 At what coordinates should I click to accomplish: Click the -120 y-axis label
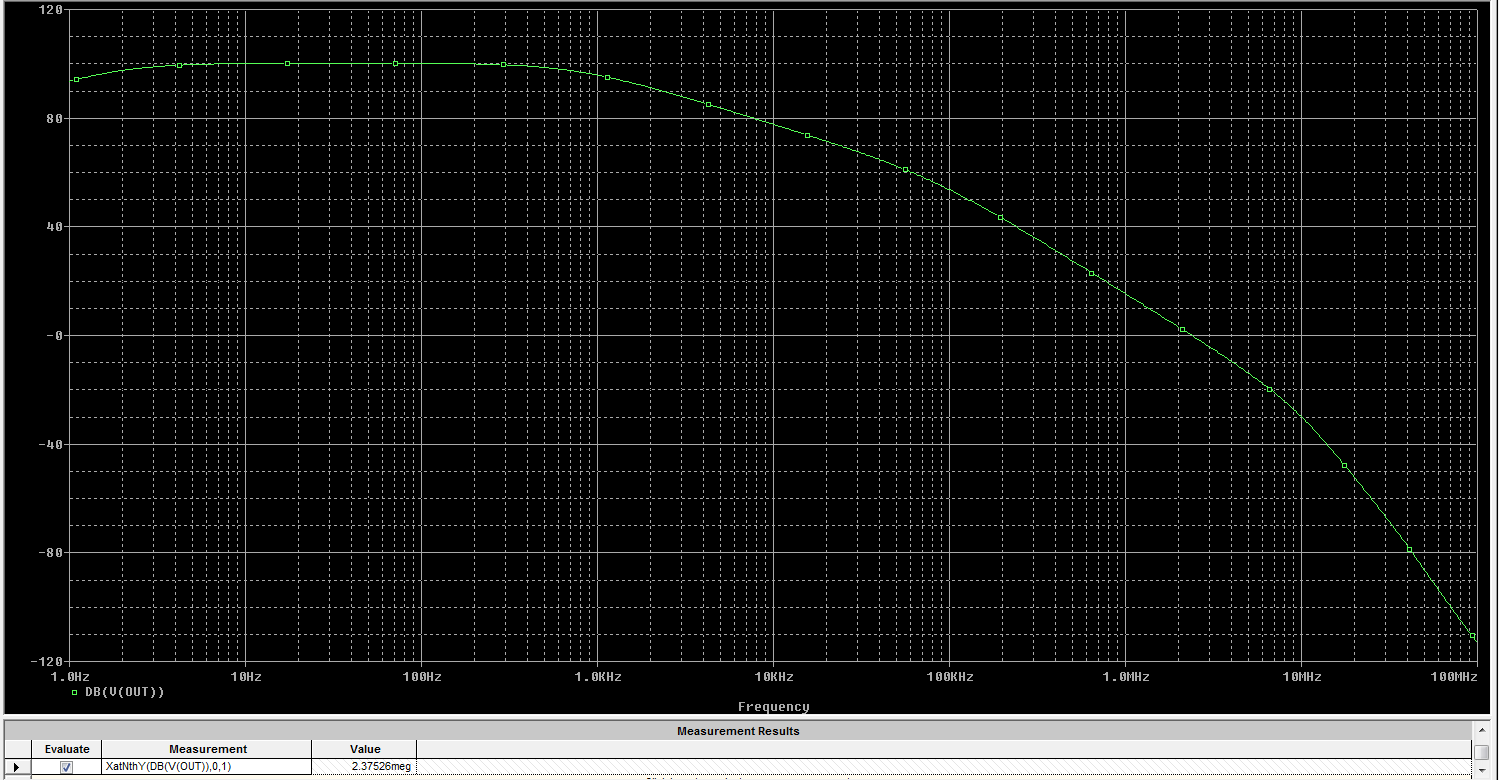click(x=47, y=661)
